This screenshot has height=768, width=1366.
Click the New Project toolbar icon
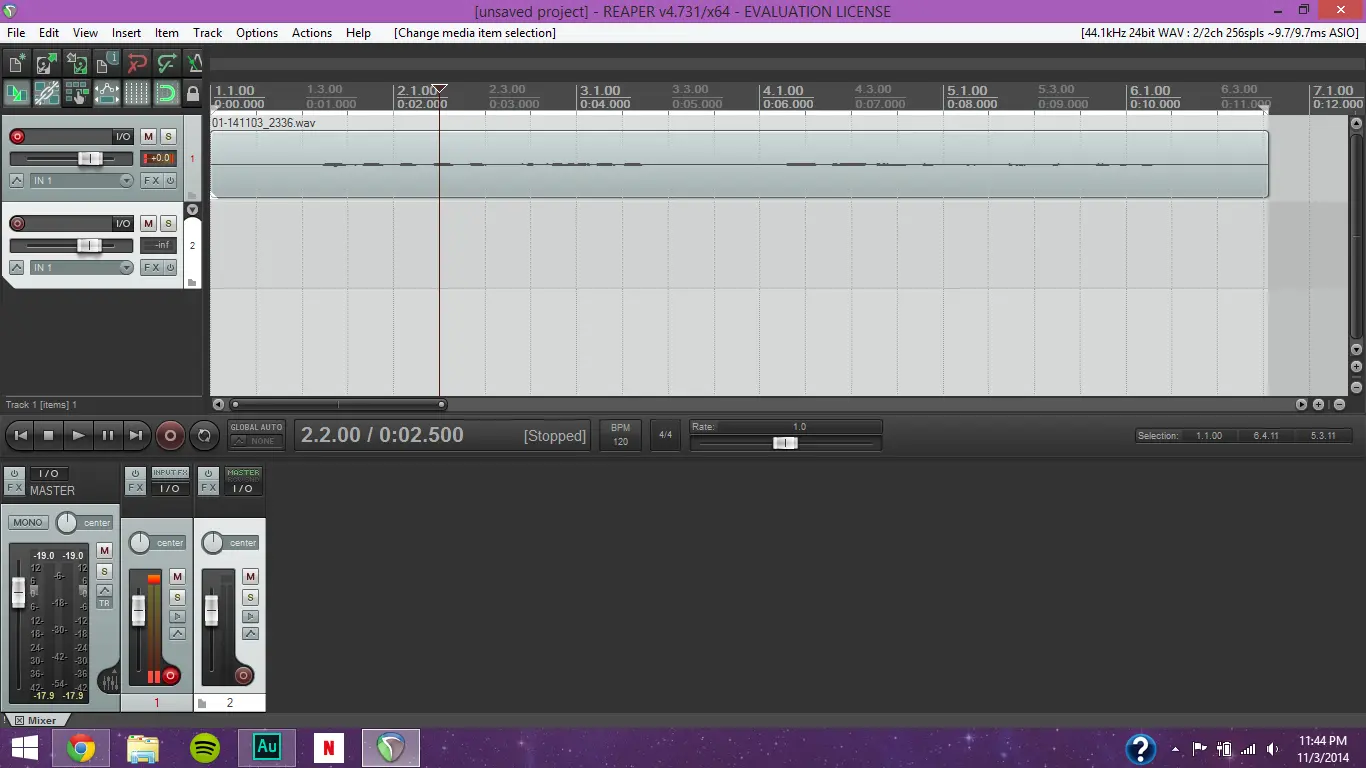coord(16,63)
